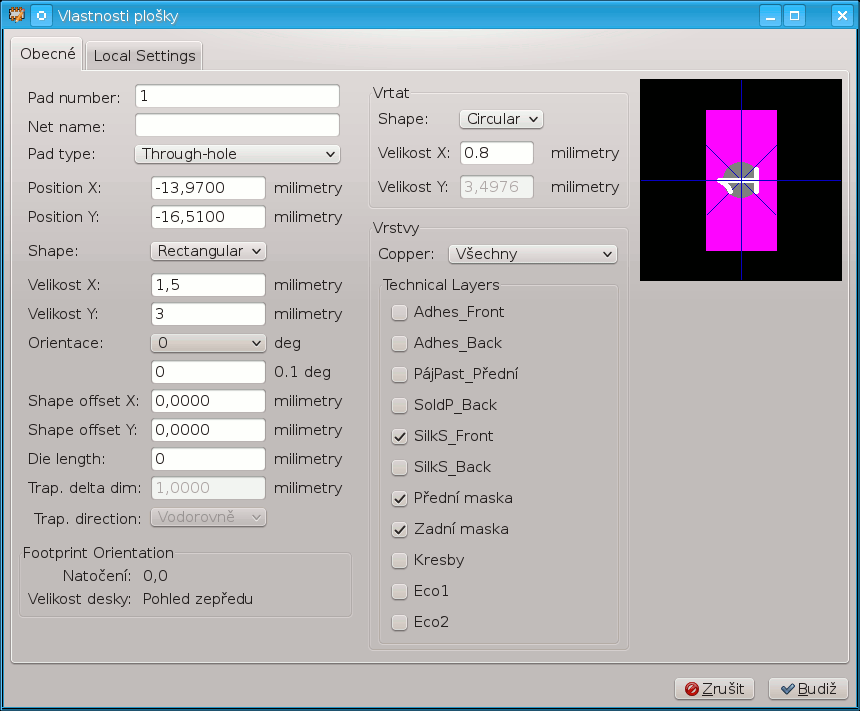Image resolution: width=860 pixels, height=711 pixels.
Task: Click the Shape offset X field
Action: pos(208,400)
